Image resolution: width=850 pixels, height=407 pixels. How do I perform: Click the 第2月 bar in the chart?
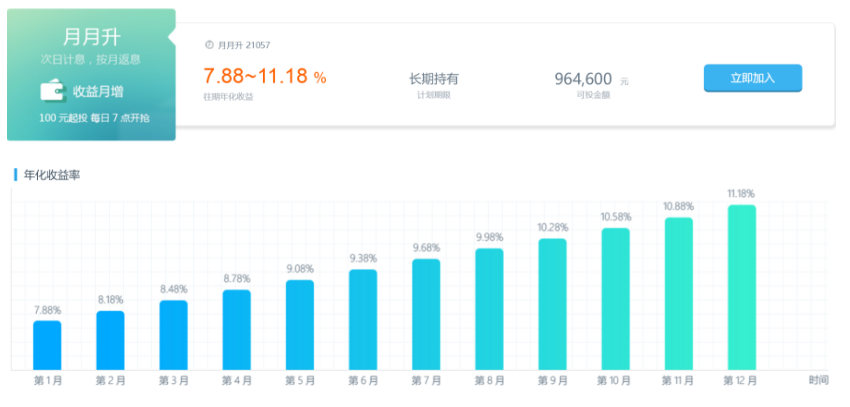pos(111,340)
